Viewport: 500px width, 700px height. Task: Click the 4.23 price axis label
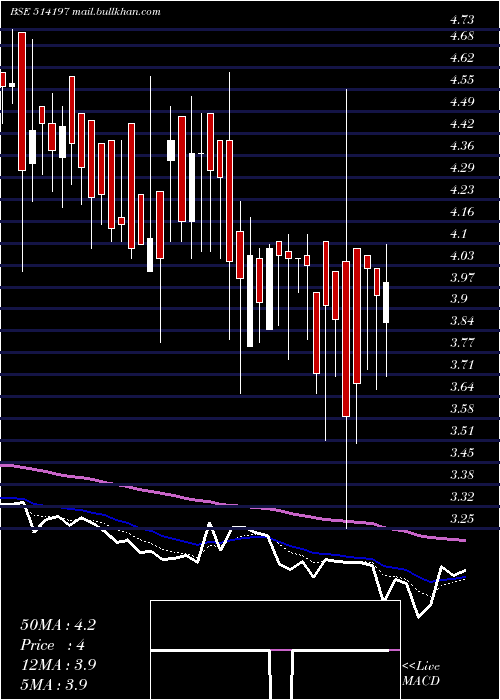point(462,190)
